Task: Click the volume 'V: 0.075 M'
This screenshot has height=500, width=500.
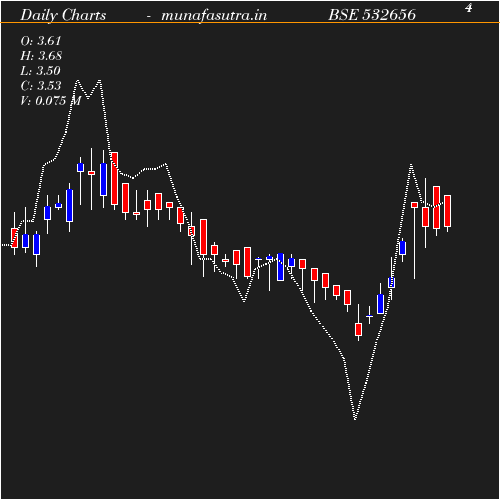Action: point(51,101)
